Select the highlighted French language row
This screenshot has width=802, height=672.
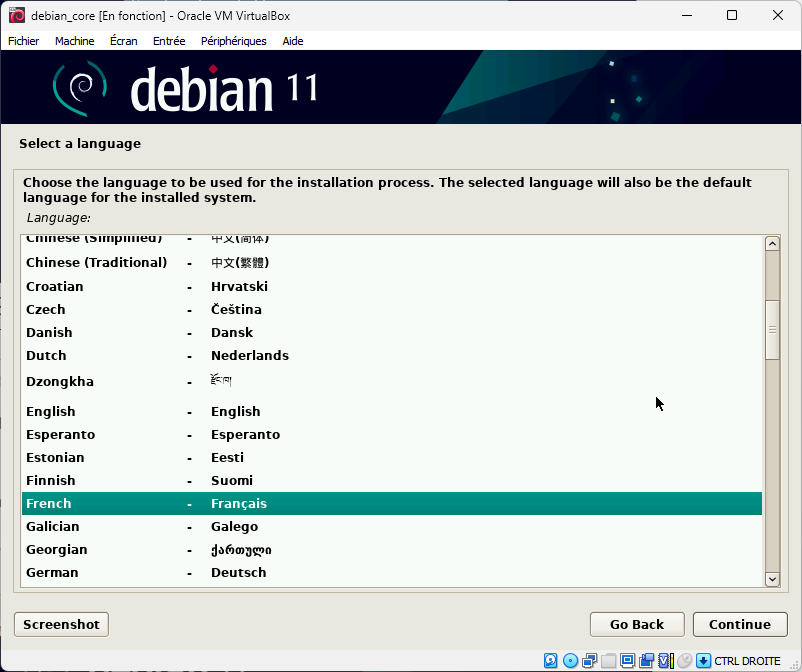pyautogui.click(x=392, y=504)
